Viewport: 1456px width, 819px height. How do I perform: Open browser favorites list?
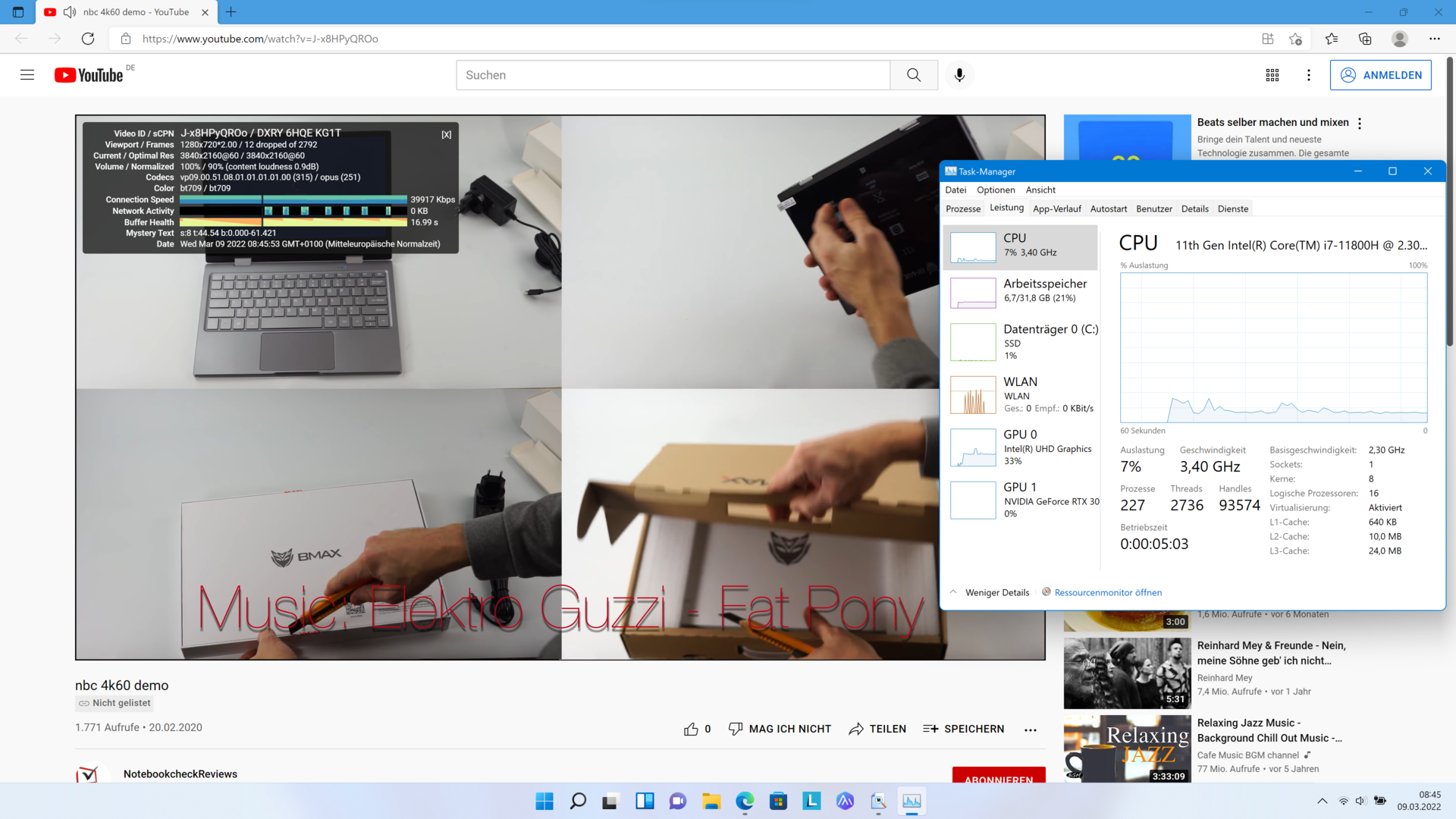coord(1332,39)
